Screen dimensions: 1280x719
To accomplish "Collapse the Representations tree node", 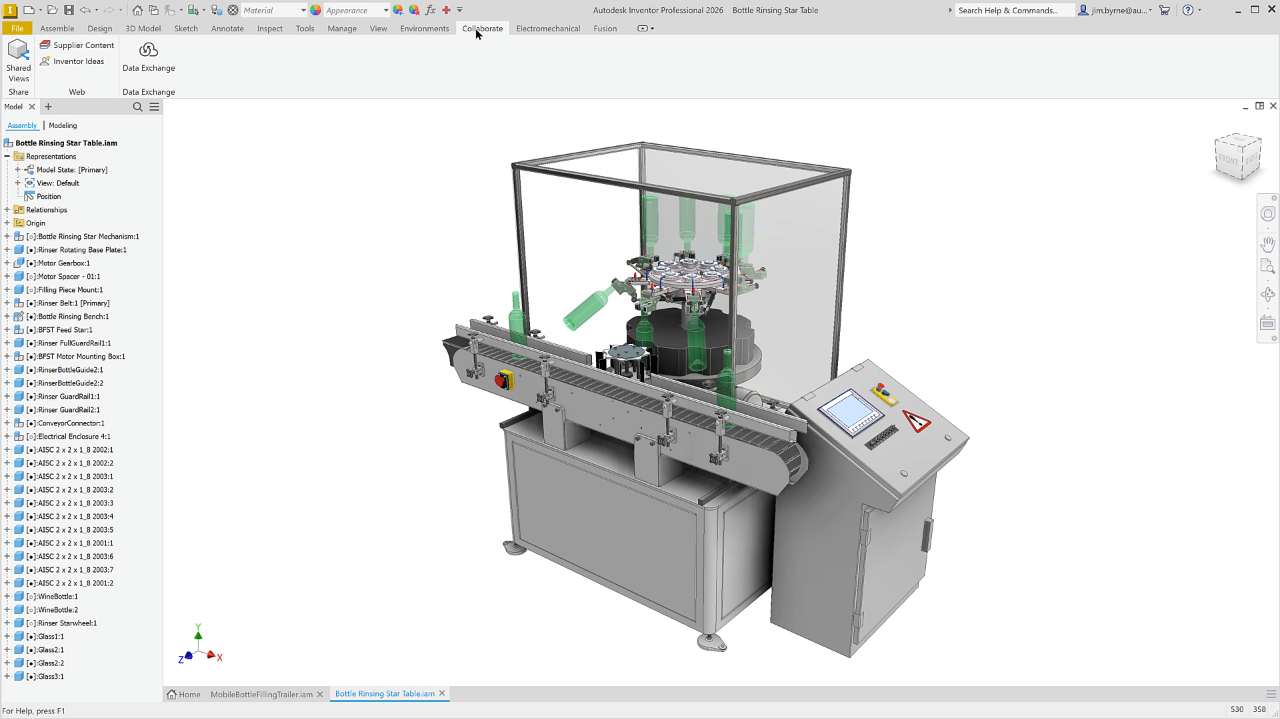I will 7,157.
